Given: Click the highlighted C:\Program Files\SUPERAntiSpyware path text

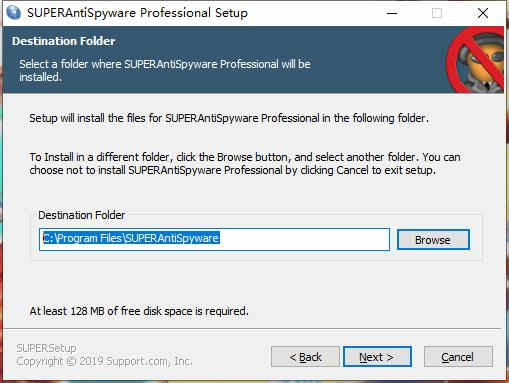Looking at the screenshot, I should point(131,238).
